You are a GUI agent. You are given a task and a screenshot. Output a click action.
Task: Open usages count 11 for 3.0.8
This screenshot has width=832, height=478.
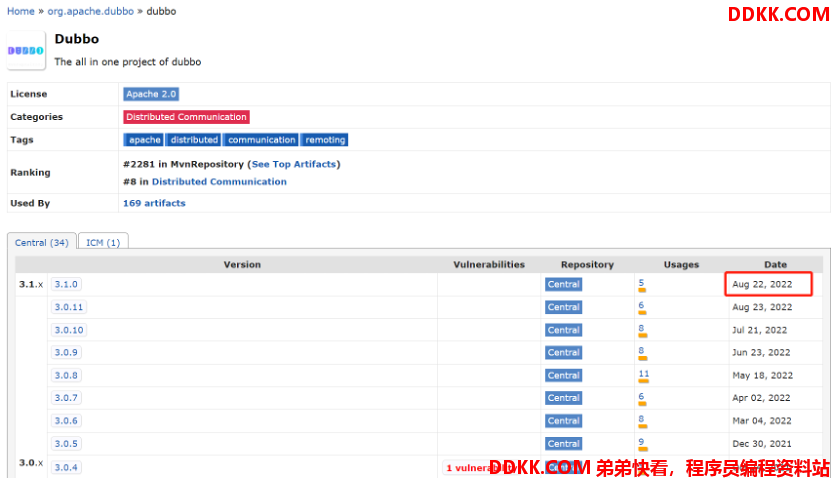tap(644, 373)
